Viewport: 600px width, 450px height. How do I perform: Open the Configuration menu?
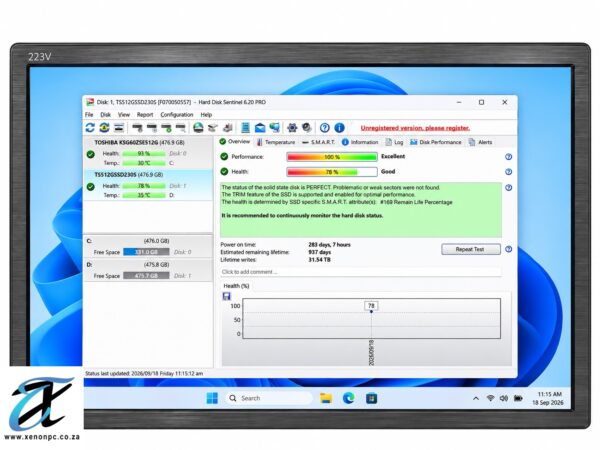coord(177,114)
